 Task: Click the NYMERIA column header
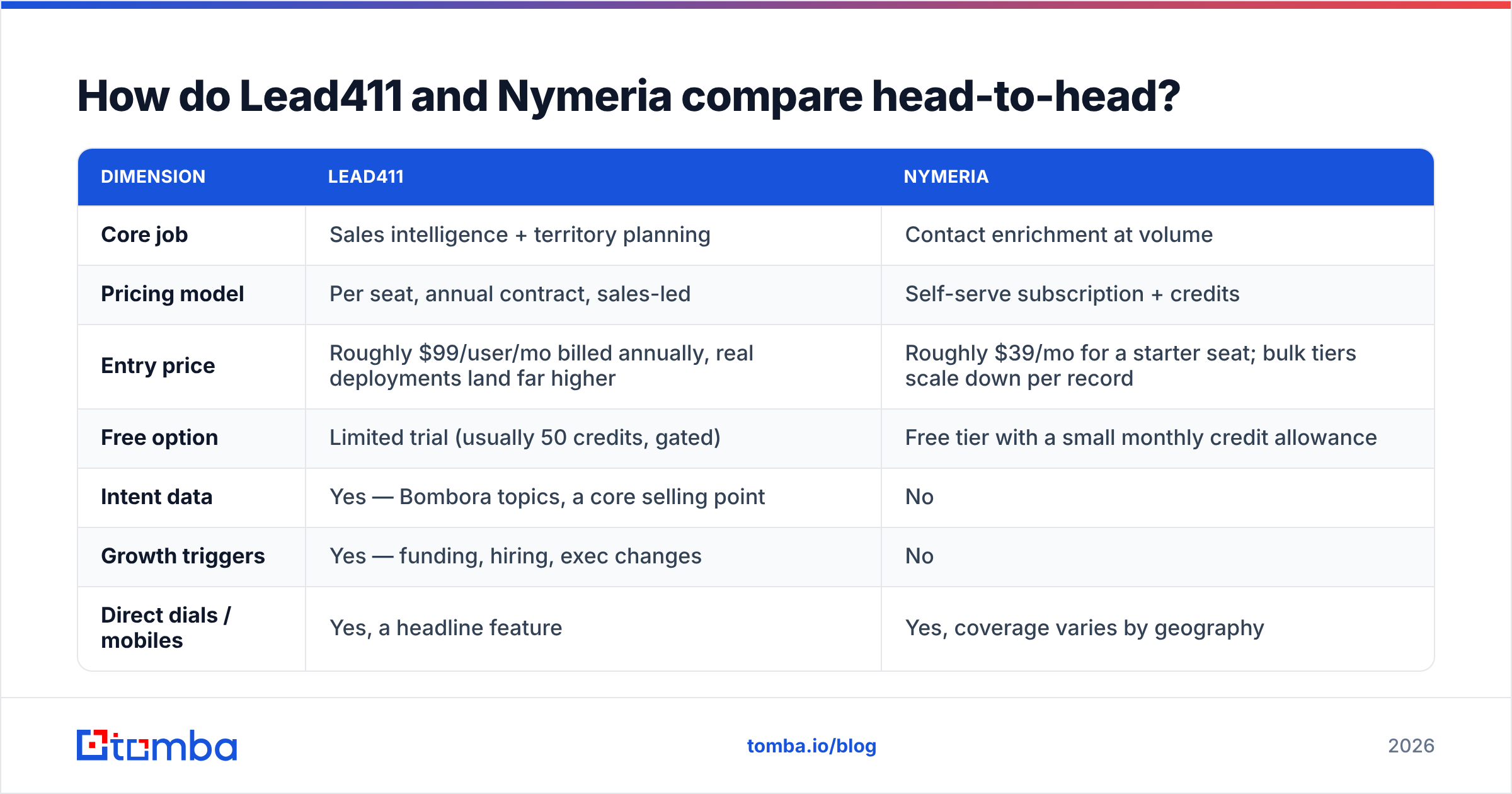pos(946,176)
